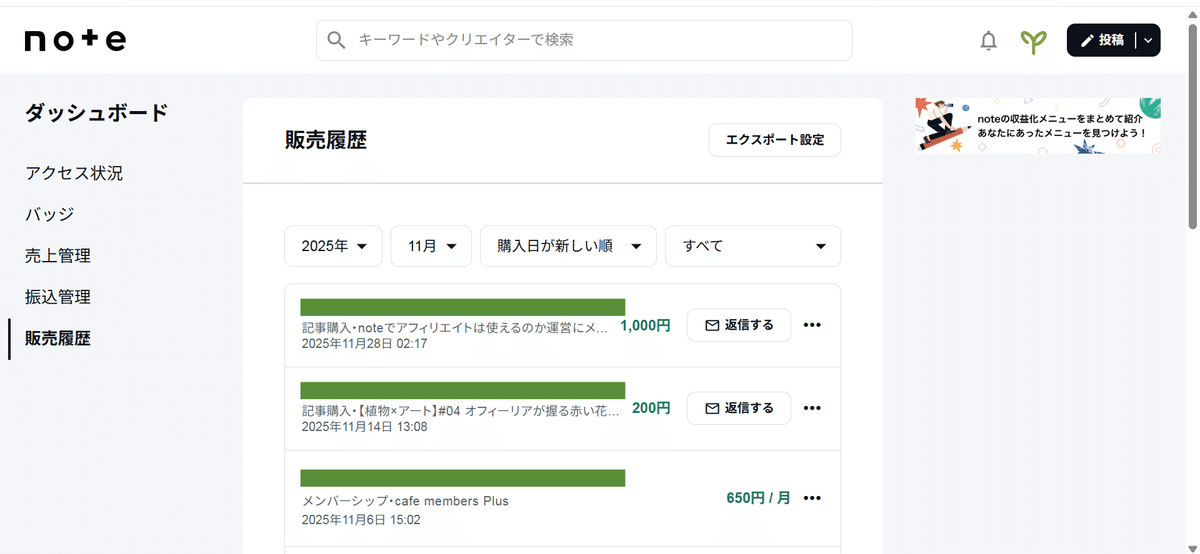Click 返信する for the 1,000円 purchase
Viewport: 1200px width, 554px height.
(739, 325)
